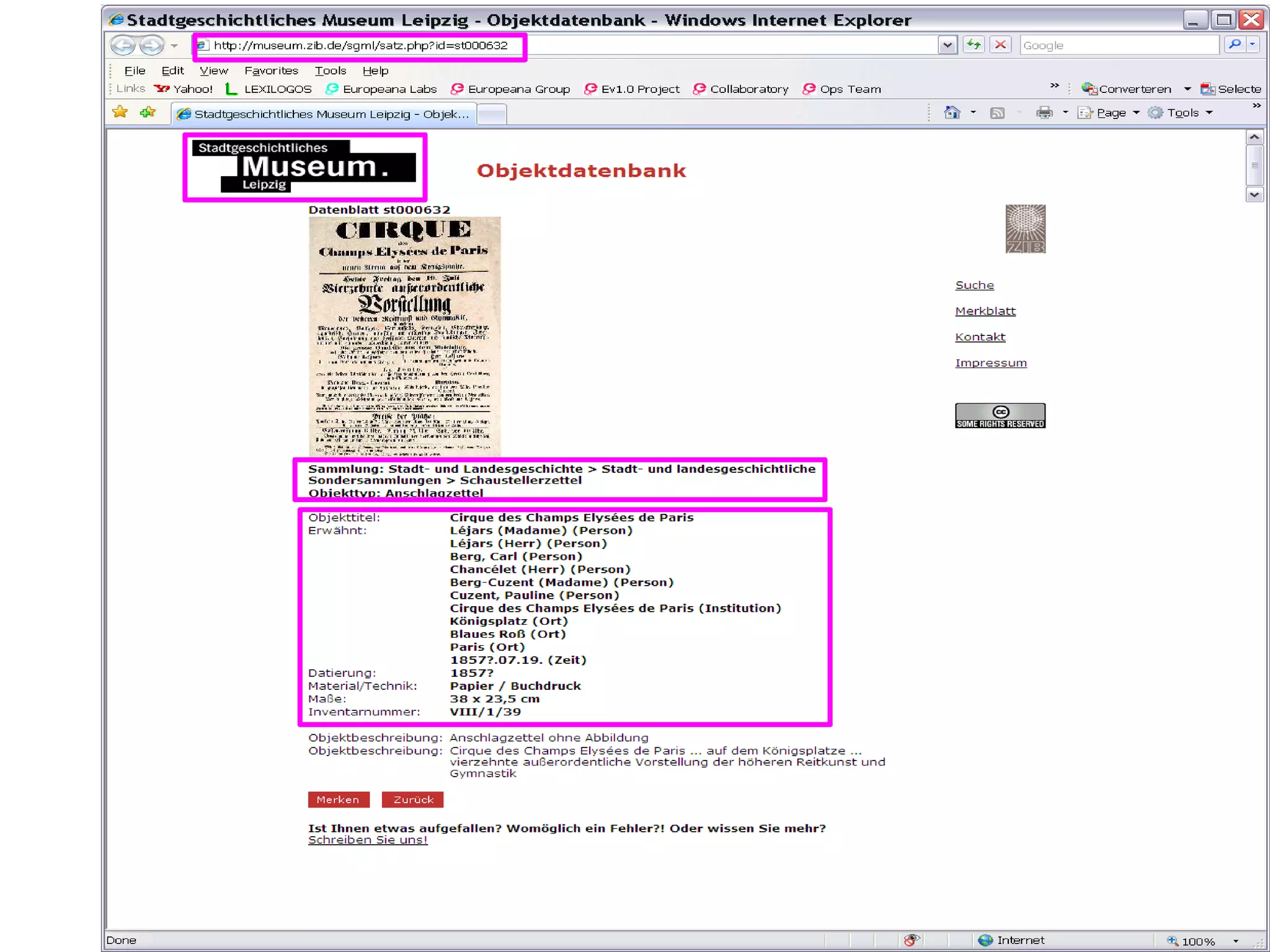This screenshot has width=1270, height=952.
Task: Click the red Merken button
Action: (338, 800)
